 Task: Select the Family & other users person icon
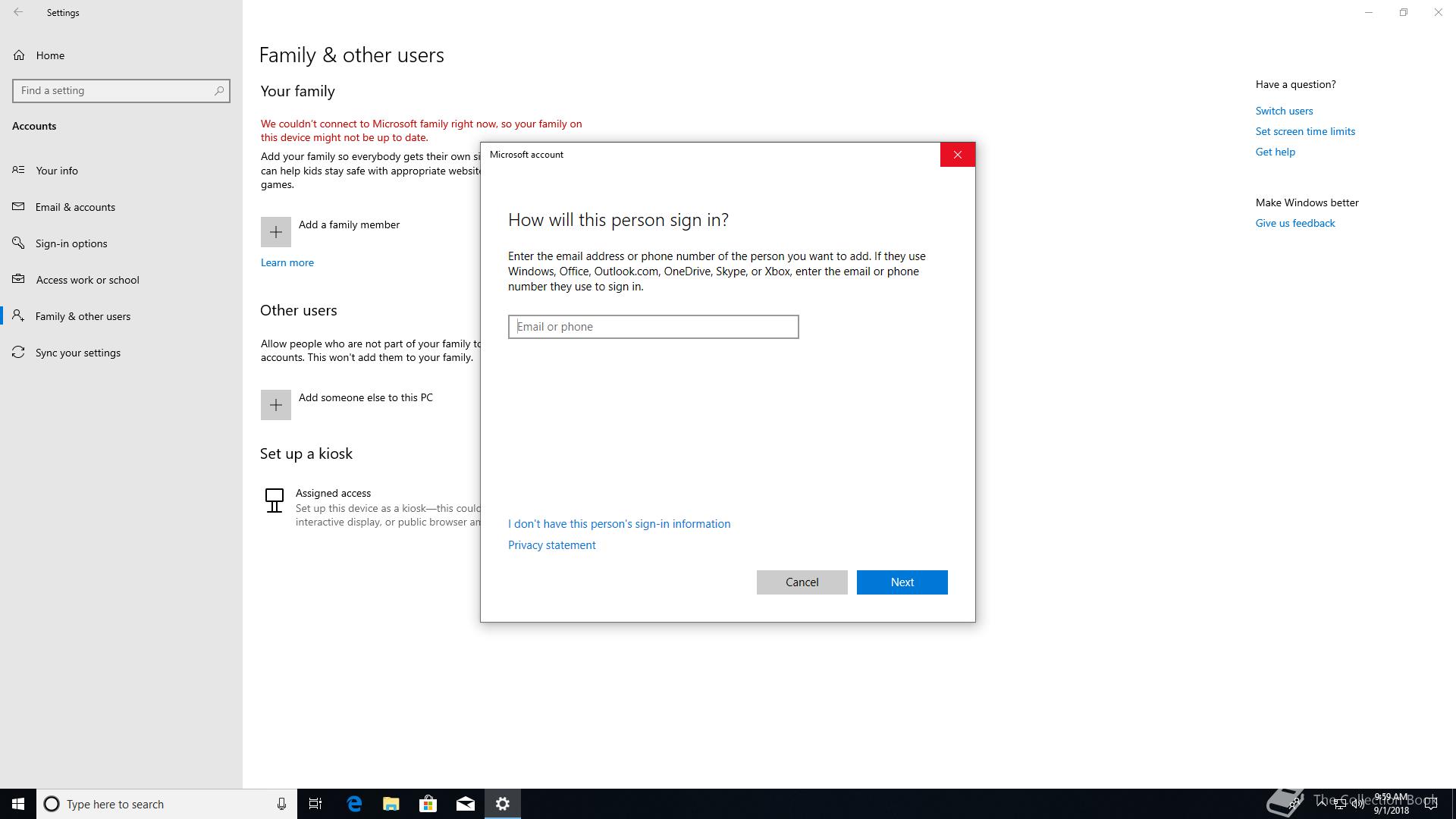[x=18, y=315]
